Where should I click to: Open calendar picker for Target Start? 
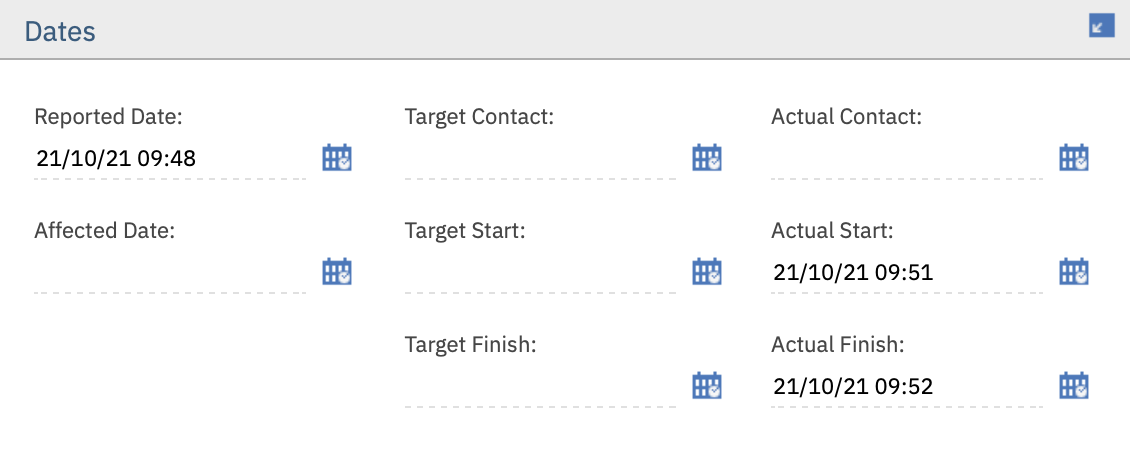(707, 272)
